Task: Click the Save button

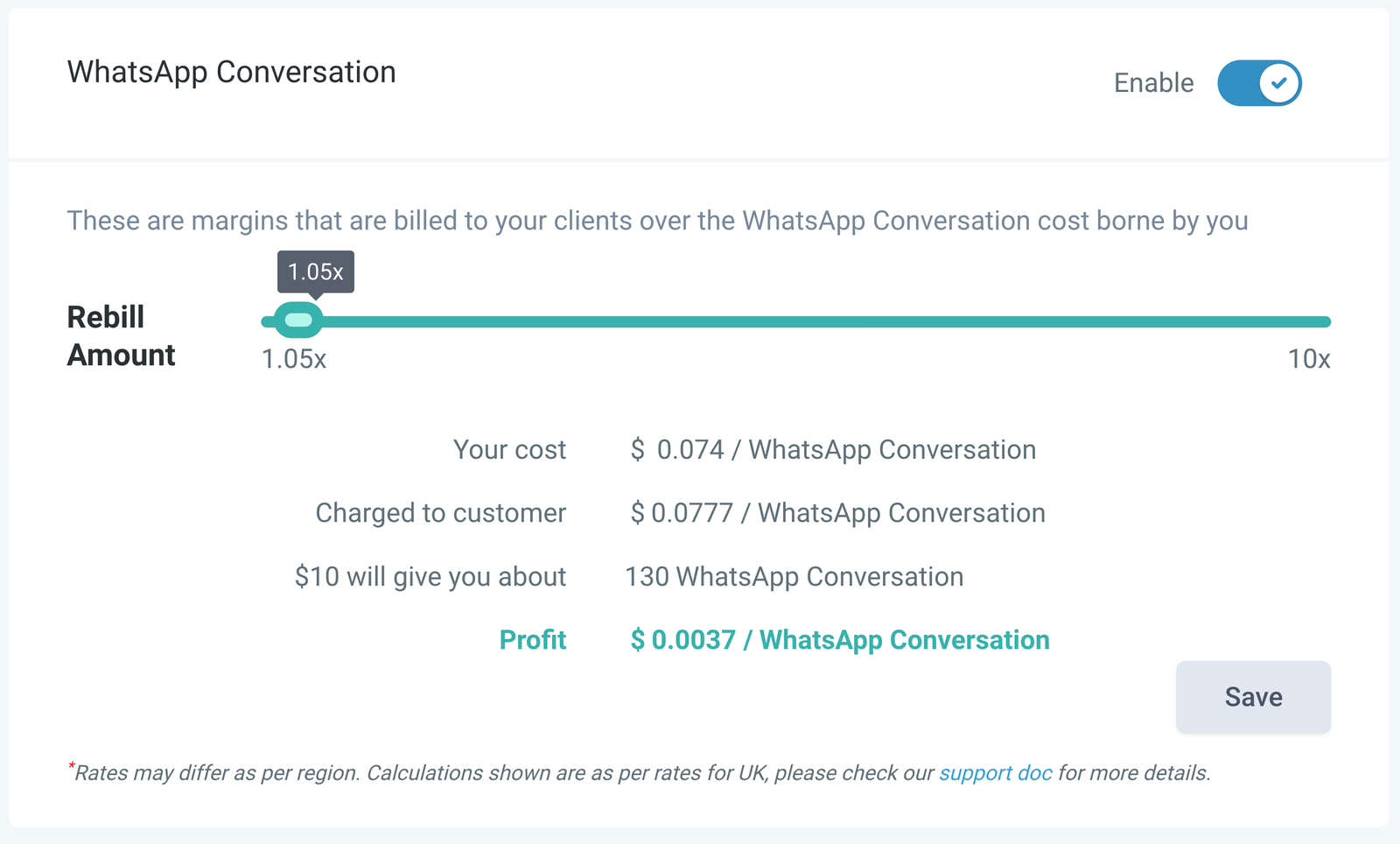Action: pos(1253,697)
